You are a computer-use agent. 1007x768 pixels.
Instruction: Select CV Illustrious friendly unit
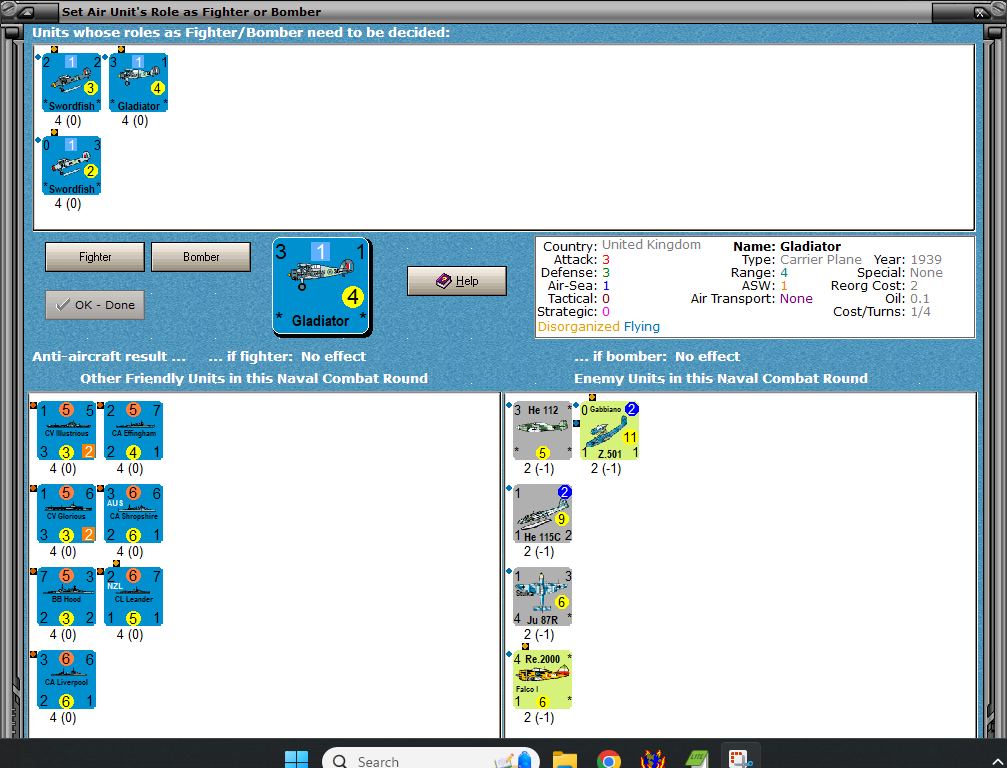click(x=66, y=431)
